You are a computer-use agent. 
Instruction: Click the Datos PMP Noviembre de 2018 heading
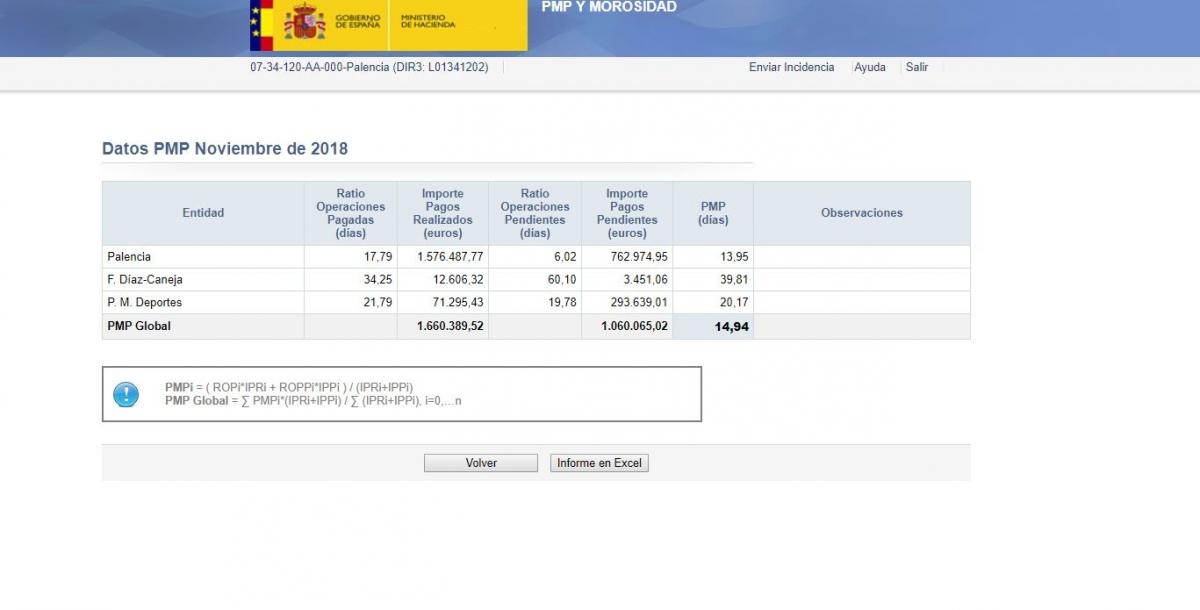pos(225,149)
